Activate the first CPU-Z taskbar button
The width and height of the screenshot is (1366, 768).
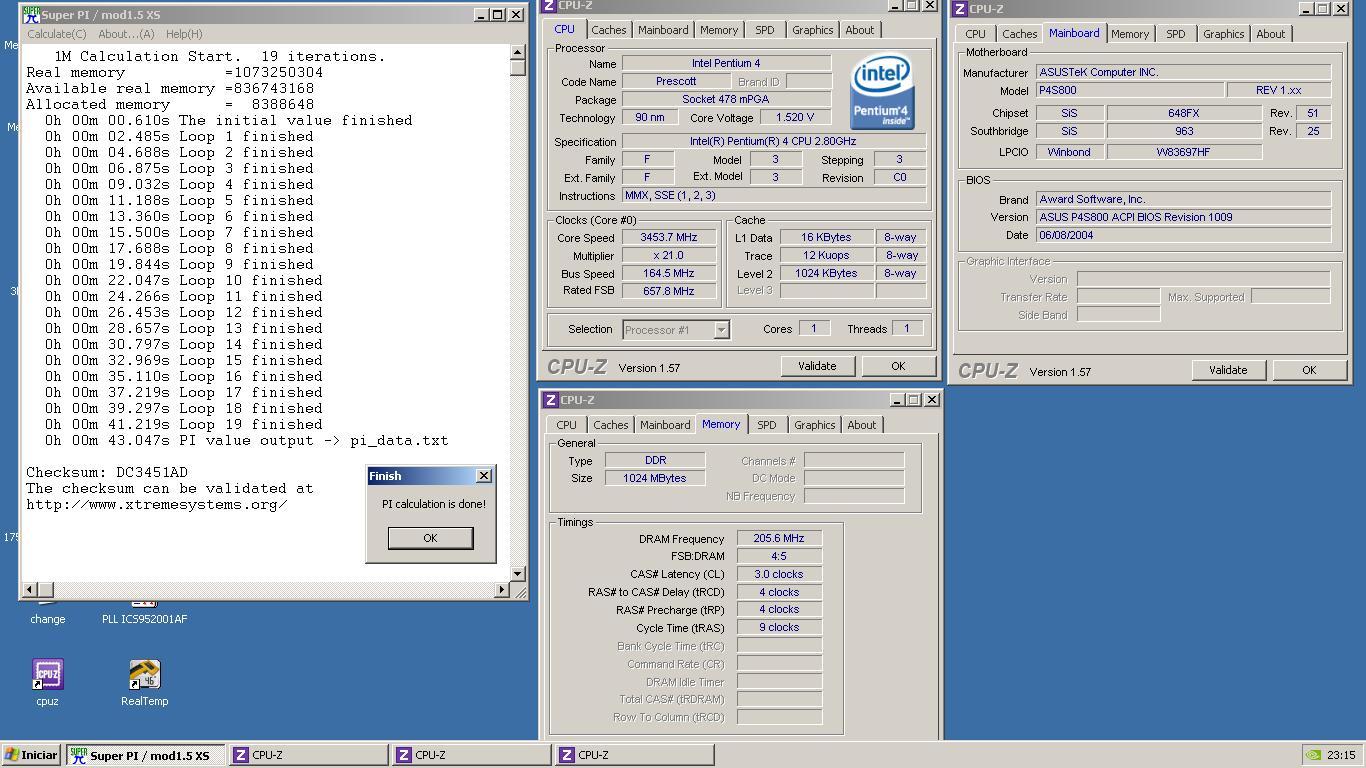pyautogui.click(x=308, y=755)
